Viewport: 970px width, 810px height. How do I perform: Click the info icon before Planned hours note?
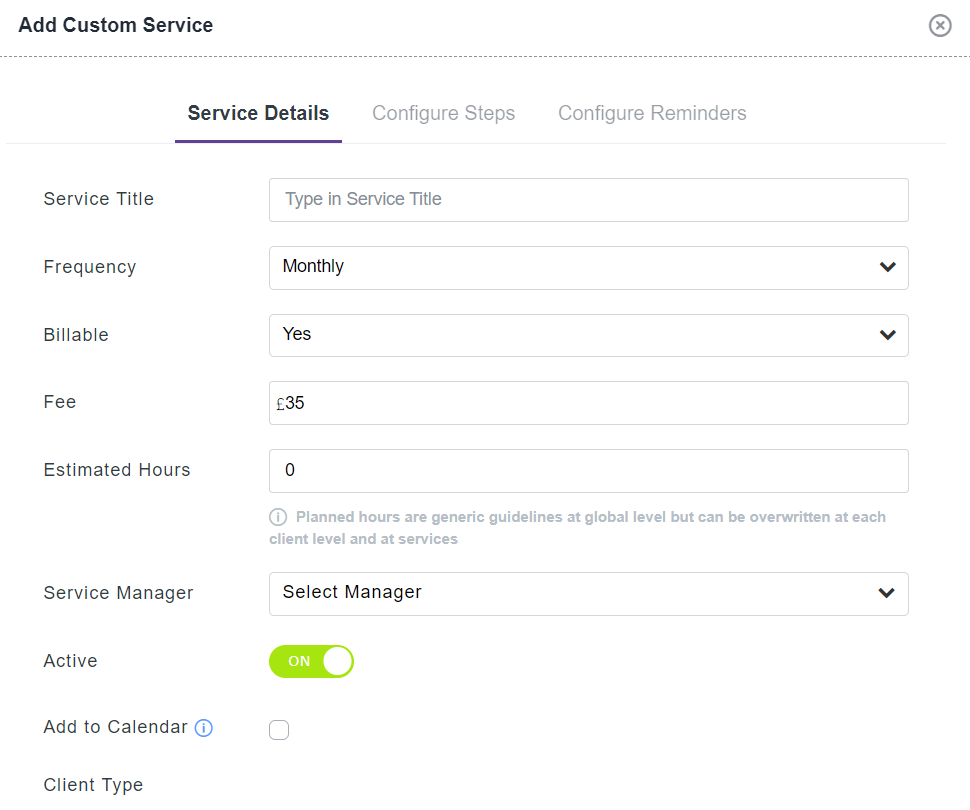pyautogui.click(x=279, y=518)
